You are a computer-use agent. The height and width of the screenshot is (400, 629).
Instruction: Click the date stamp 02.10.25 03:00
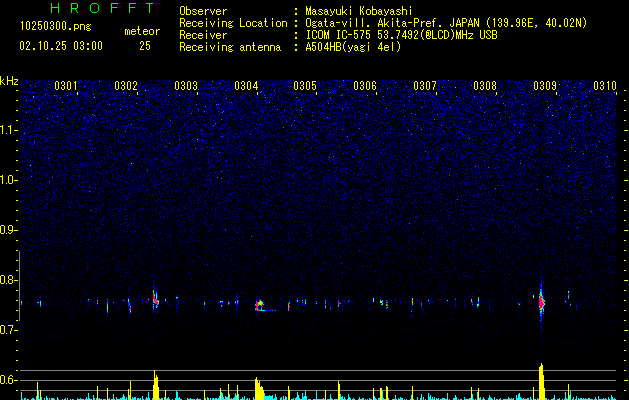(61, 46)
